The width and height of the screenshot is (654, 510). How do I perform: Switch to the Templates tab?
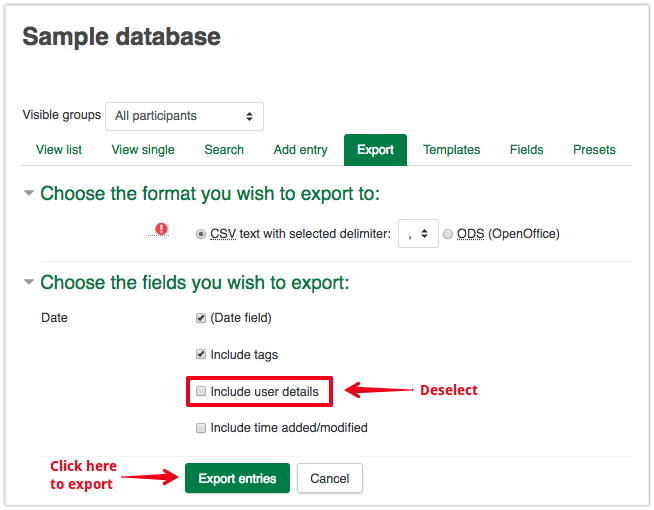[451, 150]
